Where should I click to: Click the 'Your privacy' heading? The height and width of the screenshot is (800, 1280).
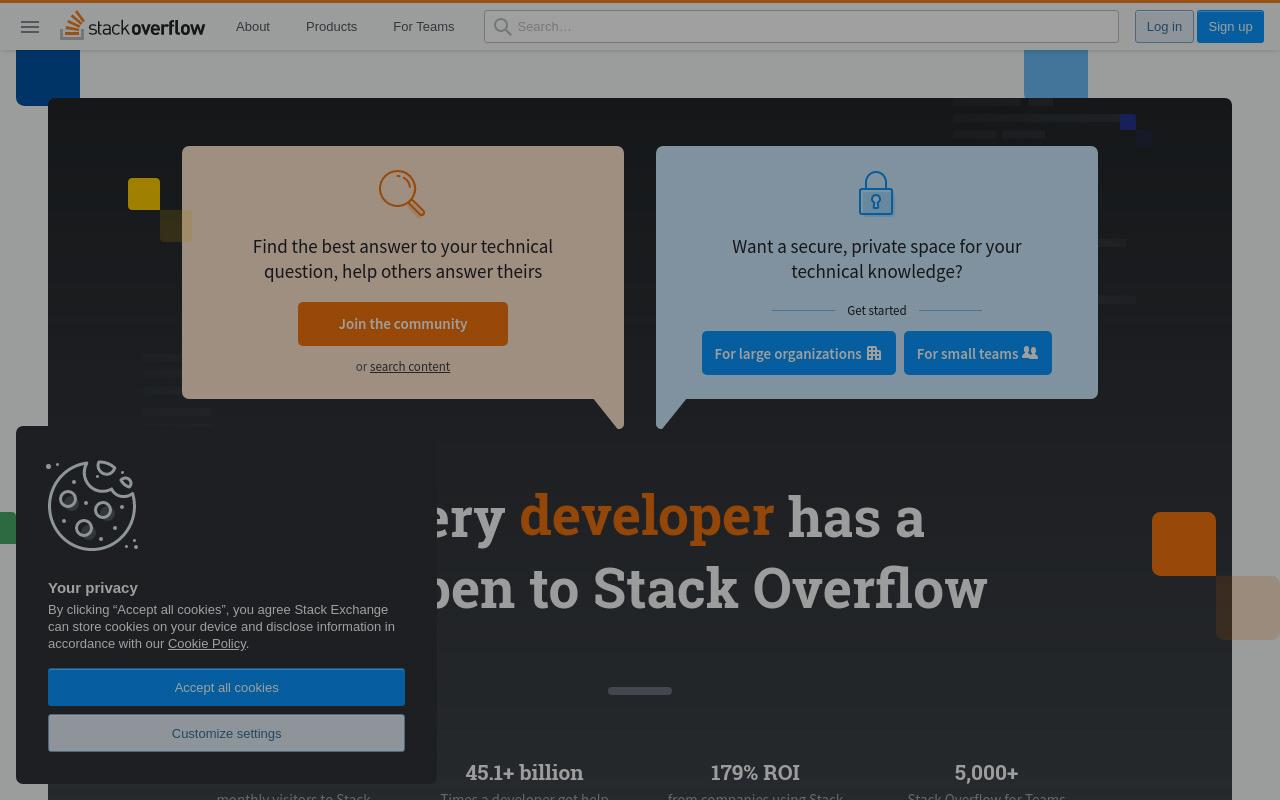(93, 588)
